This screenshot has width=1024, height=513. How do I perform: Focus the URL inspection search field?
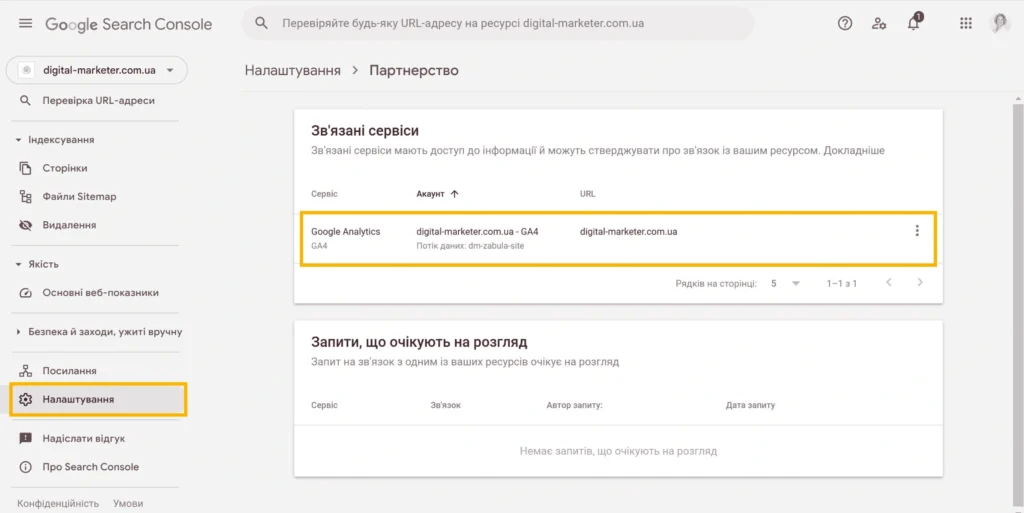[x=497, y=23]
